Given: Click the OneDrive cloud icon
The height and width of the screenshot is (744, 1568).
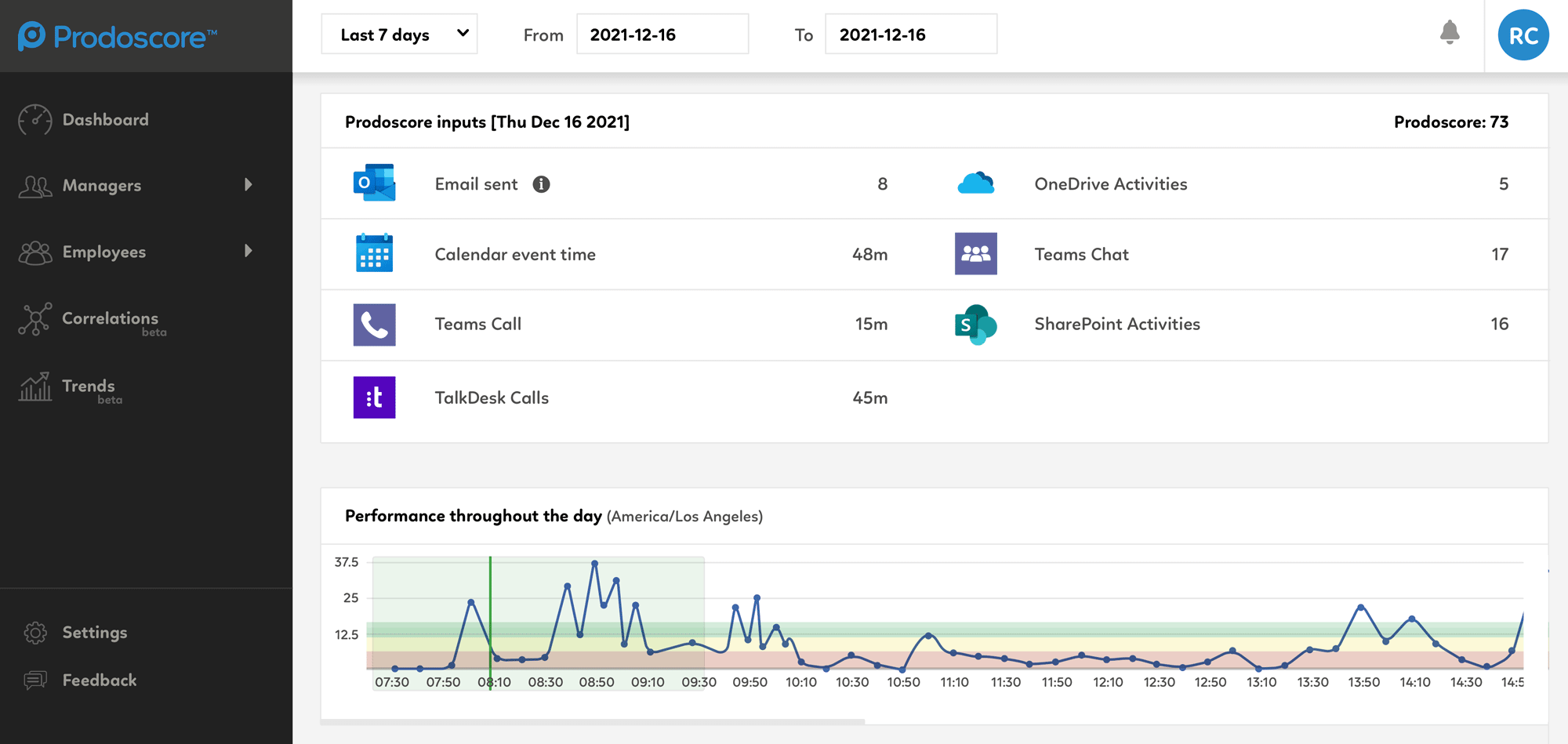Looking at the screenshot, I should tap(975, 183).
